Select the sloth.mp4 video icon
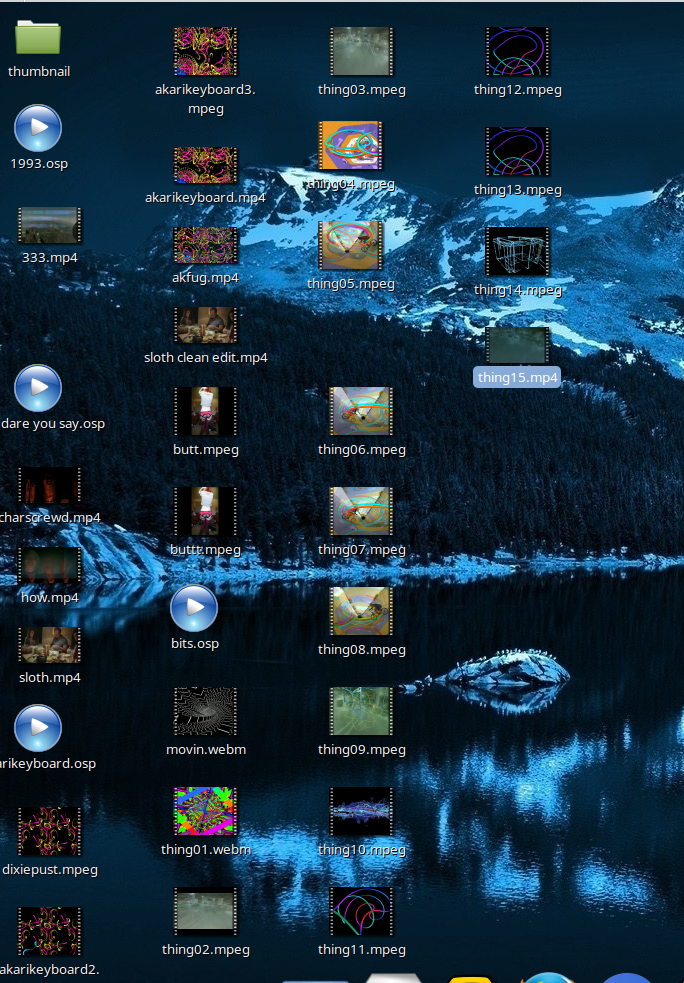This screenshot has width=684, height=983. [50, 645]
